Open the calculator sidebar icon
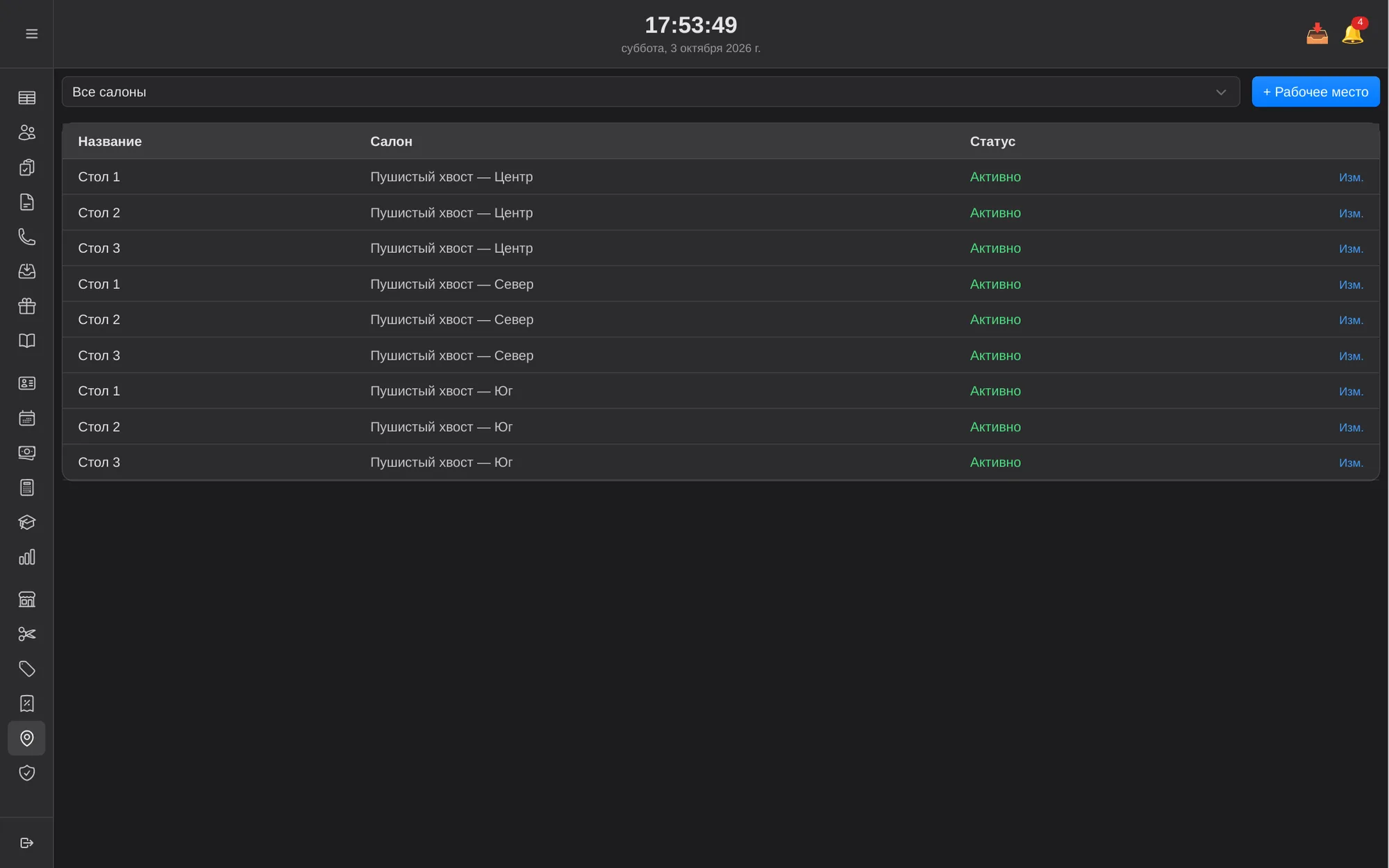 26,487
